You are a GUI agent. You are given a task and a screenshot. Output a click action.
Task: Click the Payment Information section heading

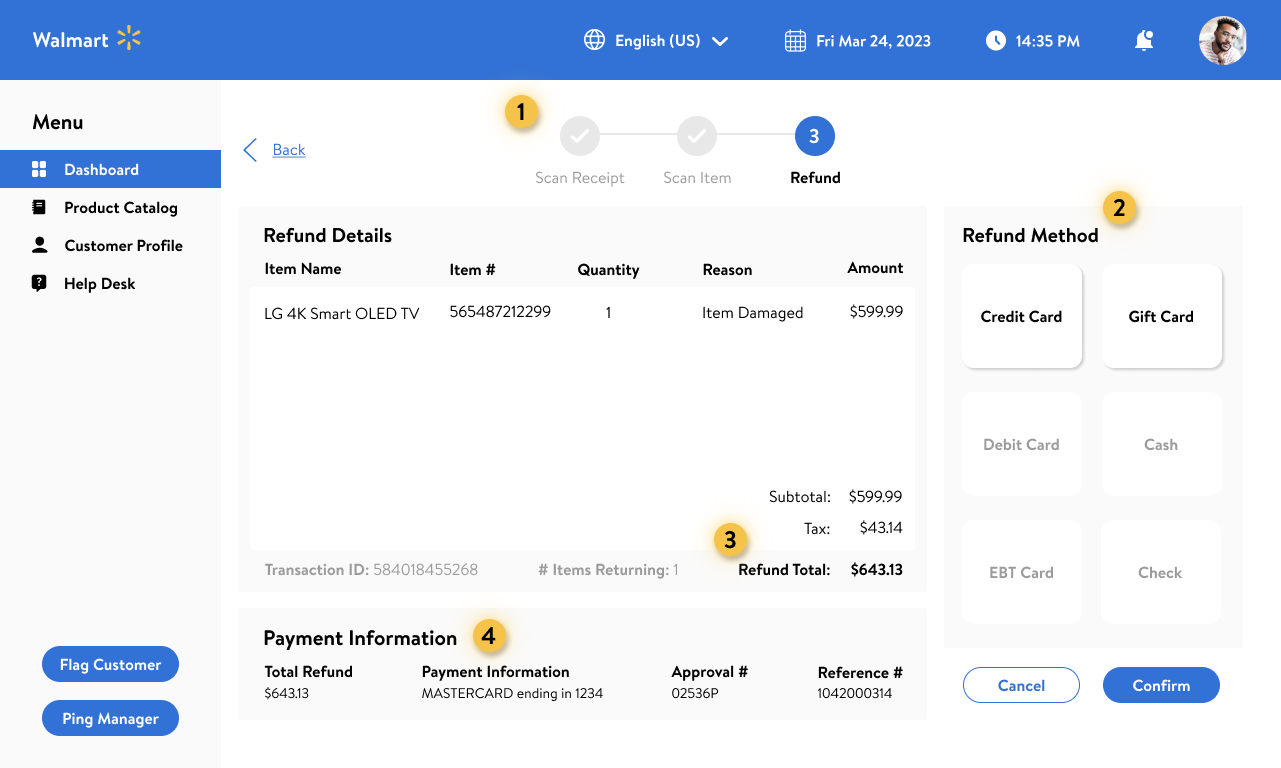360,638
